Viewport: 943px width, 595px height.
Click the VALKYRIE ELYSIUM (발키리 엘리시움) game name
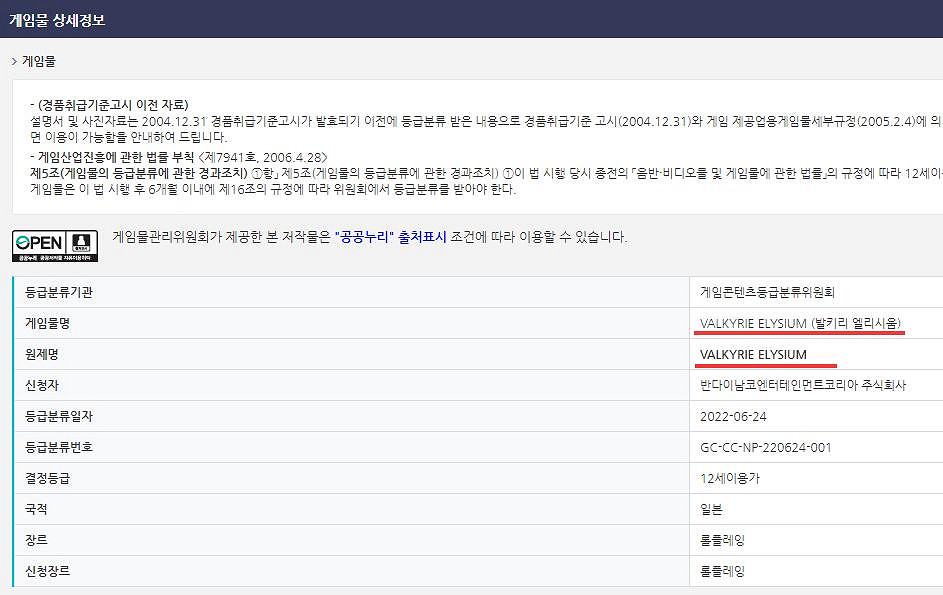[801, 323]
